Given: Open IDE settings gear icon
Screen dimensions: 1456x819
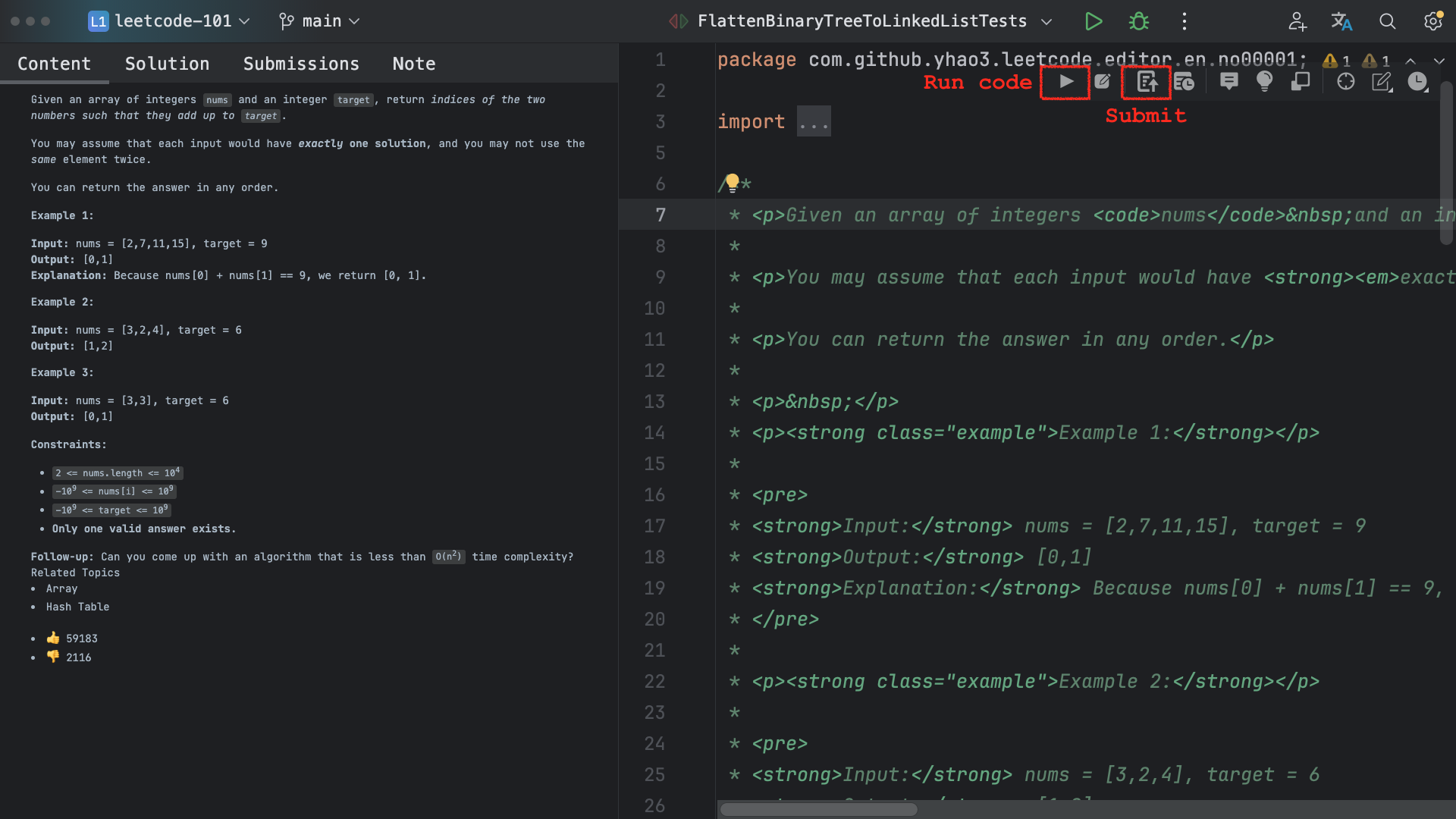Looking at the screenshot, I should pos(1432,21).
